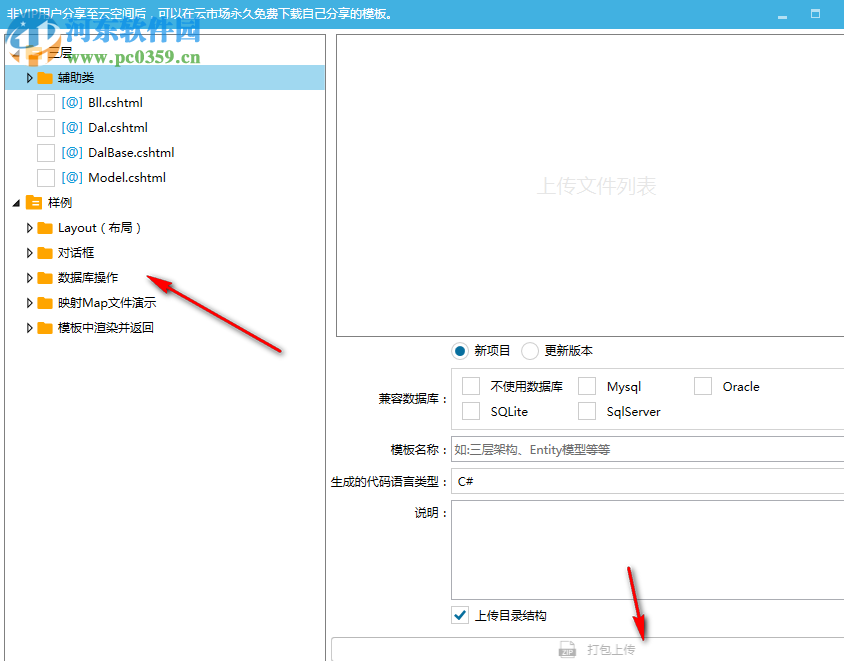Select the Layout（布局） tree label
Image resolution: width=844 pixels, height=661 pixels.
click(x=100, y=228)
